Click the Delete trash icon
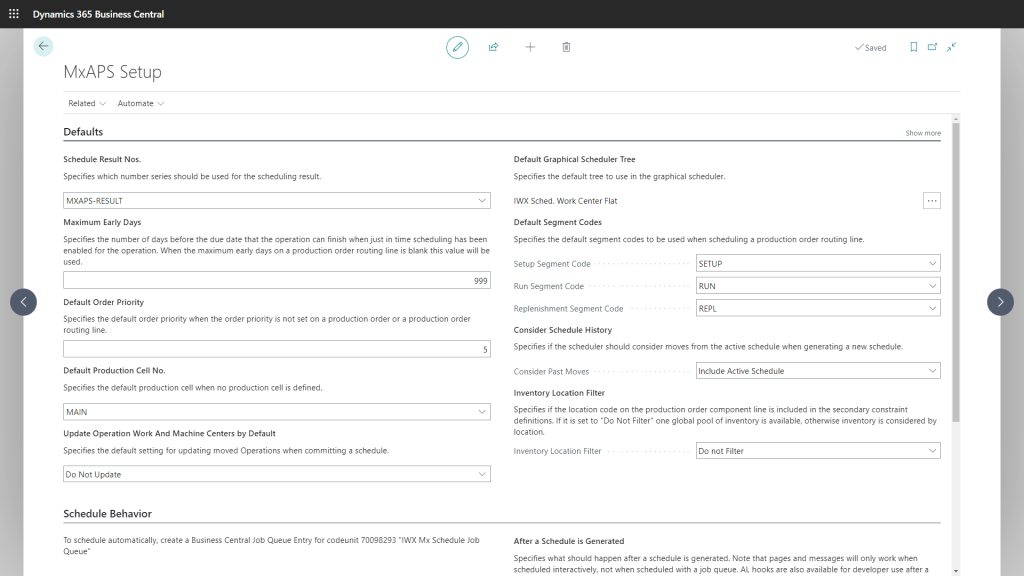 [565, 47]
